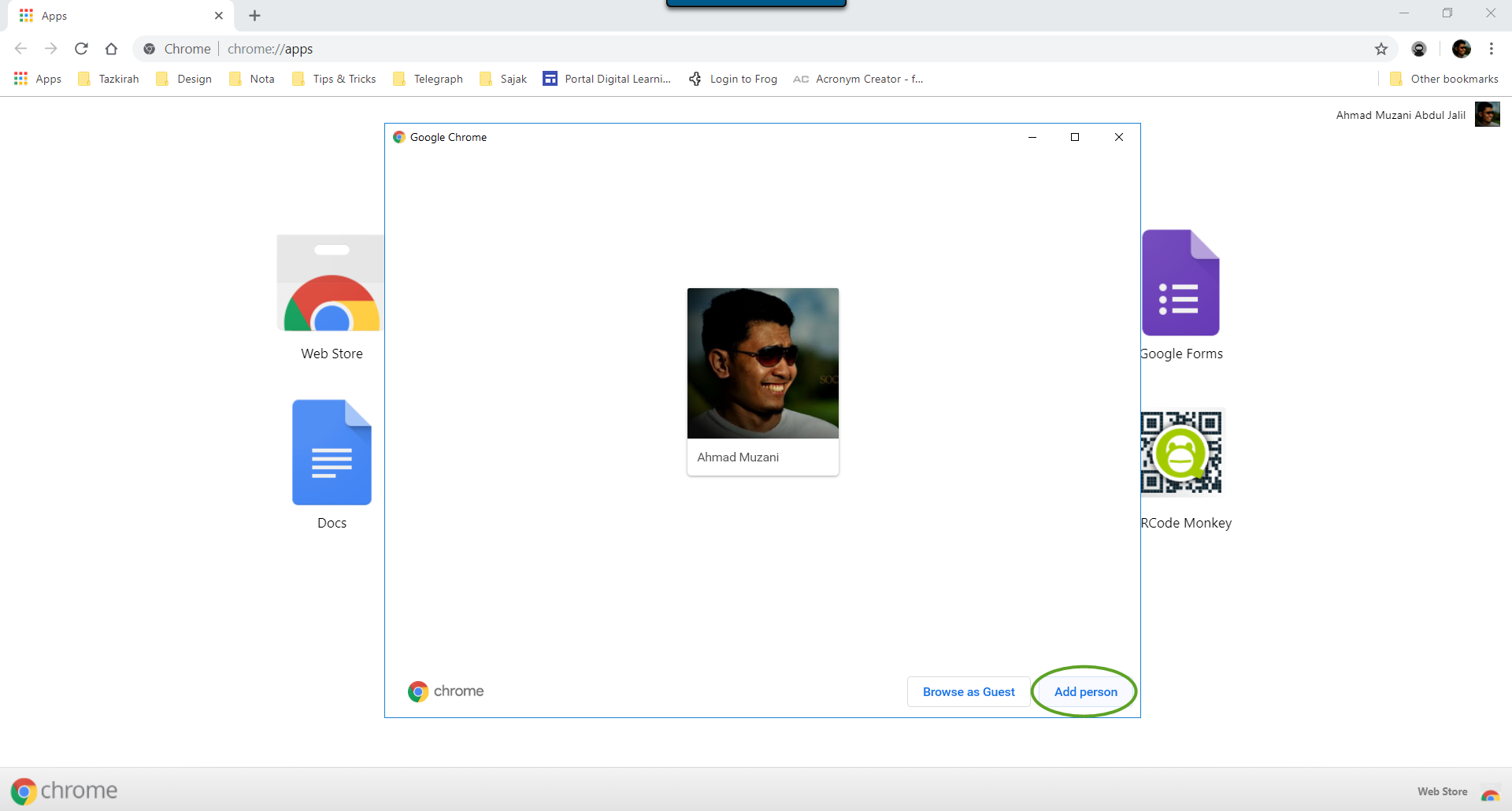Open the Web Store app icon
The height and width of the screenshot is (811, 1512).
332,285
